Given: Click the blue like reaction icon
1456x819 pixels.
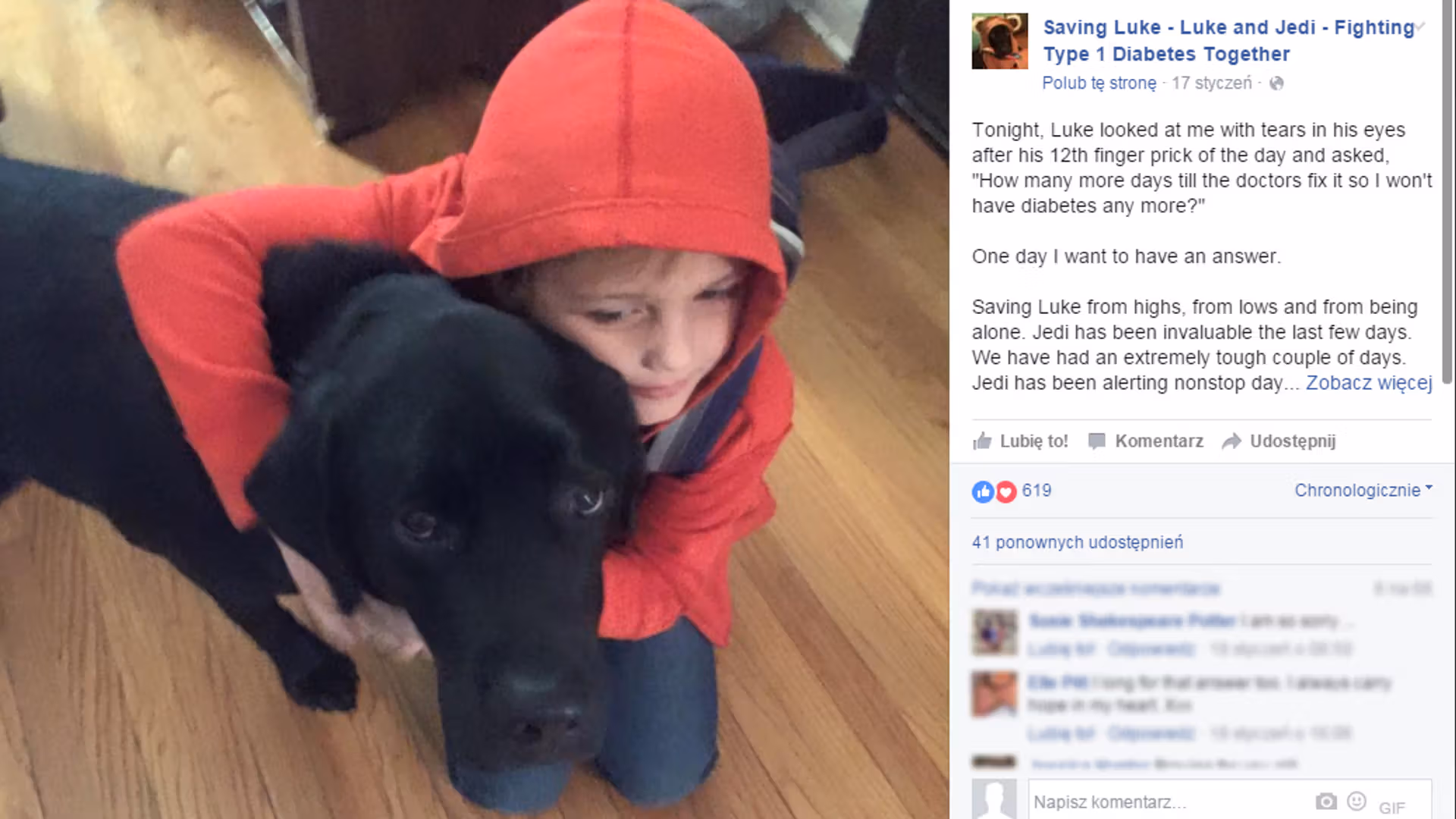Looking at the screenshot, I should [x=983, y=492].
